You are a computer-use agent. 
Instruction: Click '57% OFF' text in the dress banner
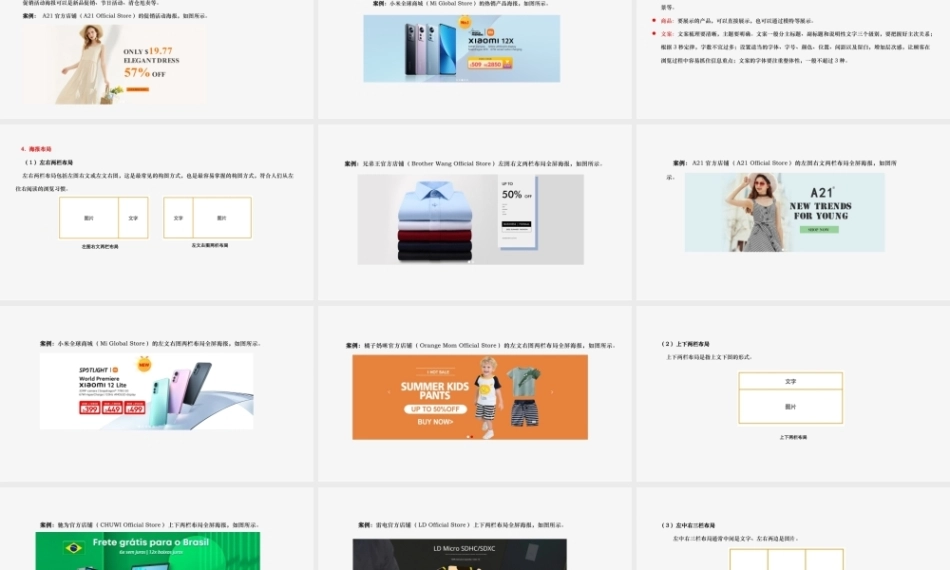point(144,73)
